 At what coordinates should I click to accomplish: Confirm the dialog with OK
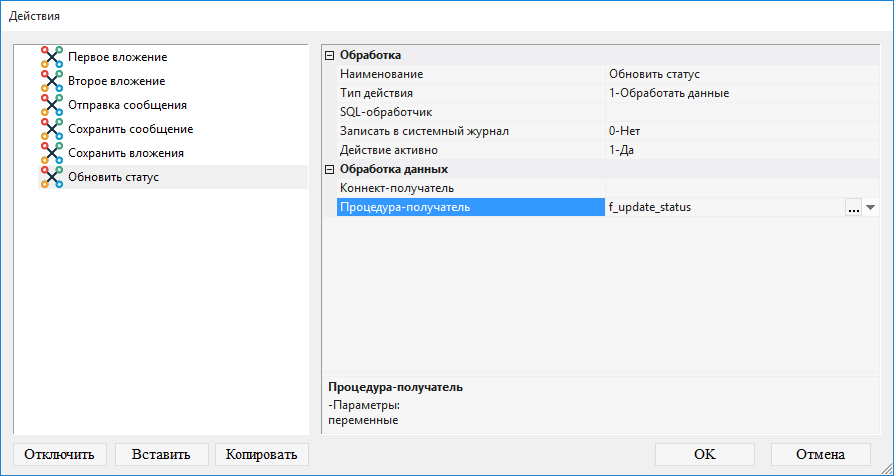704,454
